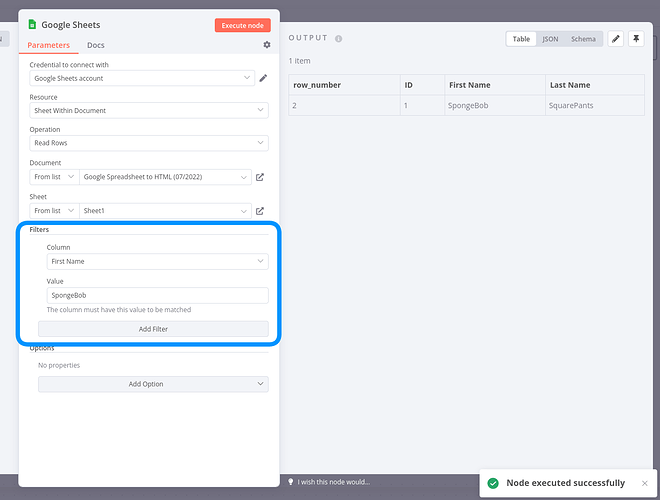660x500 pixels.
Task: Edit credential with pencil icon
Action: click(263, 78)
